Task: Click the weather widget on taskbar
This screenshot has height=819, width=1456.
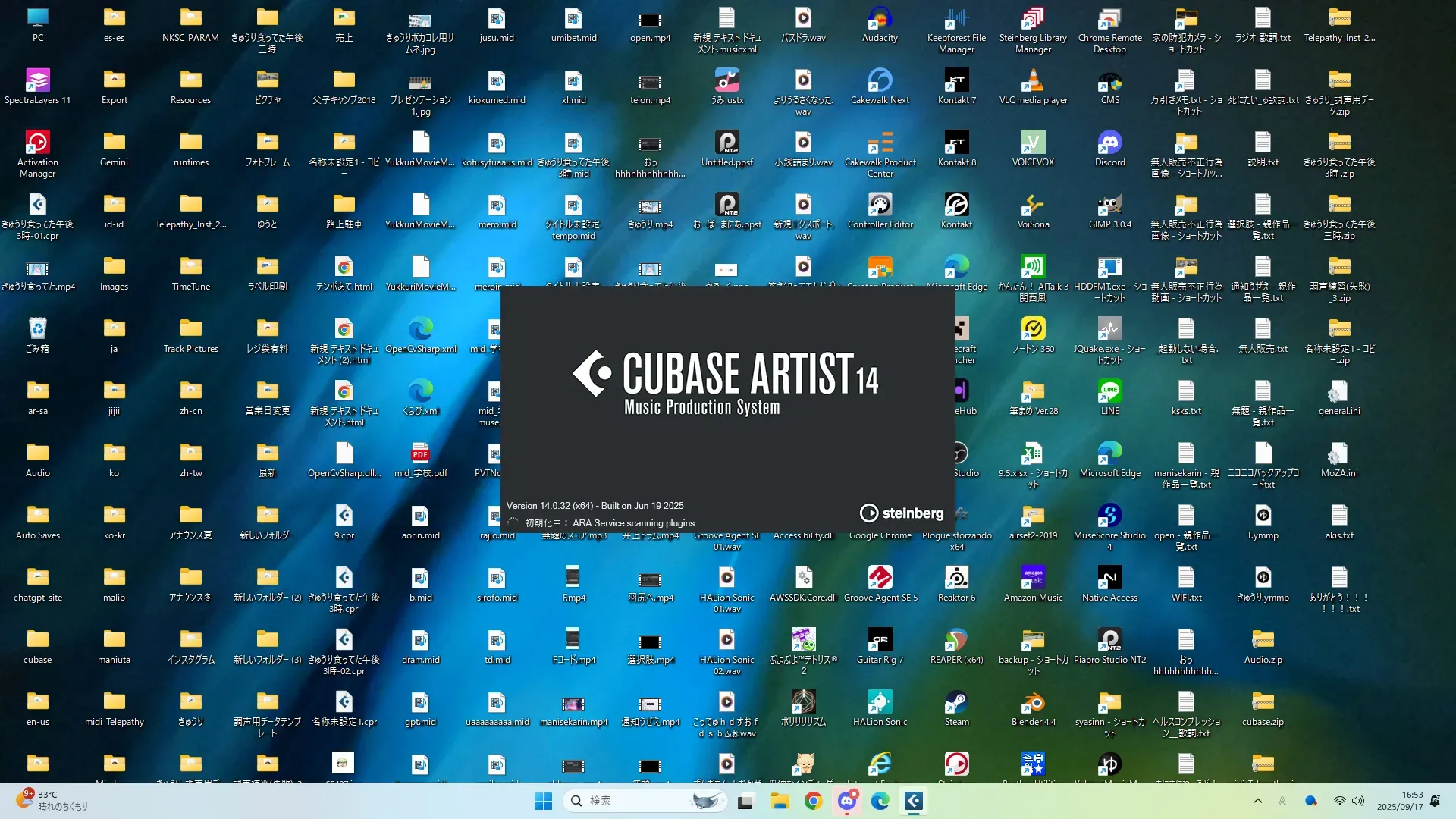Action: point(53,801)
